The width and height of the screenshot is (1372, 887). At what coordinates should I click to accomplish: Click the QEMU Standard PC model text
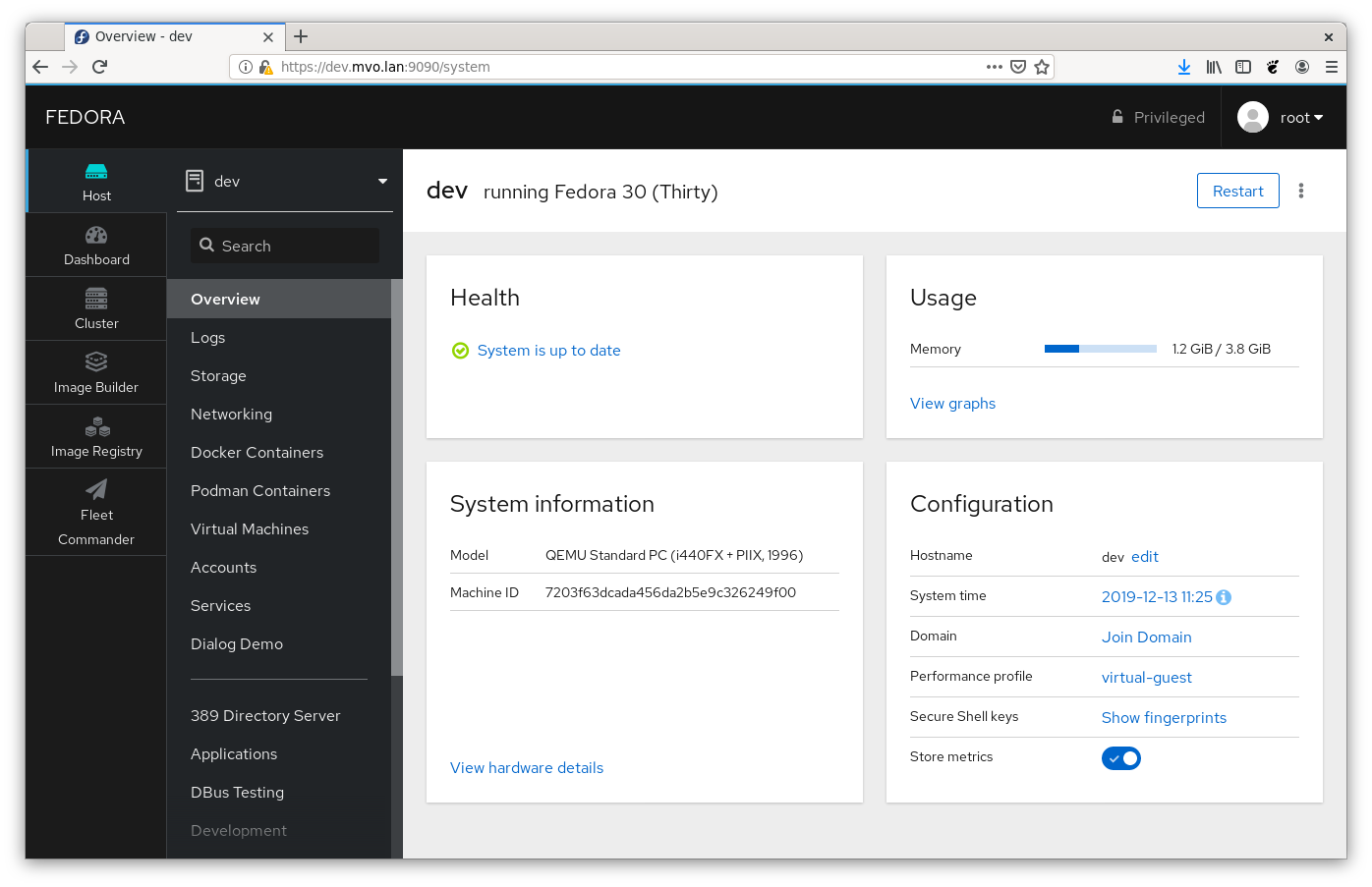pyautogui.click(x=674, y=555)
